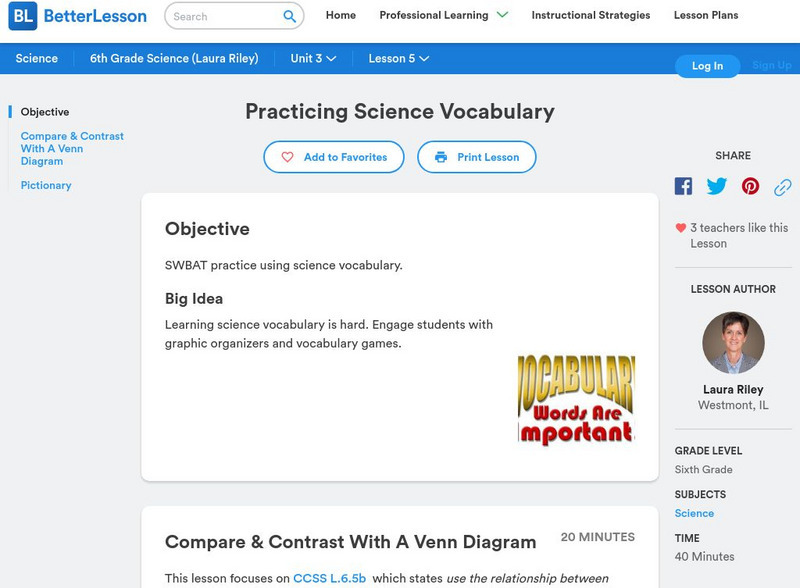Click the search magnifier icon
Viewport: 800px width, 588px height.
point(290,16)
